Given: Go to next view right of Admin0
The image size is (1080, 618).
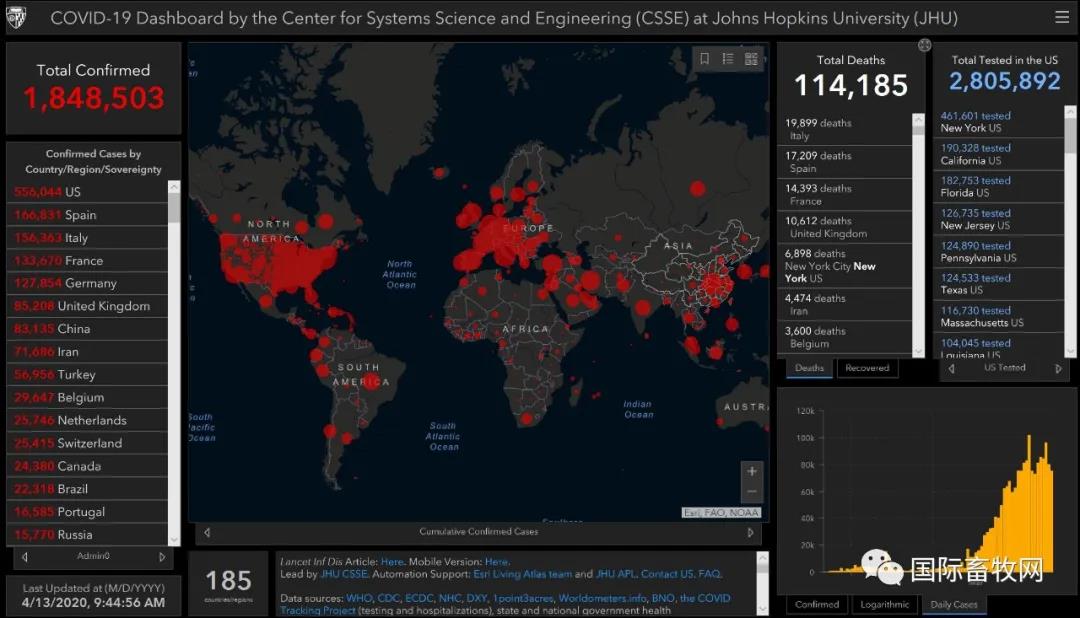Looking at the screenshot, I should 162,557.
